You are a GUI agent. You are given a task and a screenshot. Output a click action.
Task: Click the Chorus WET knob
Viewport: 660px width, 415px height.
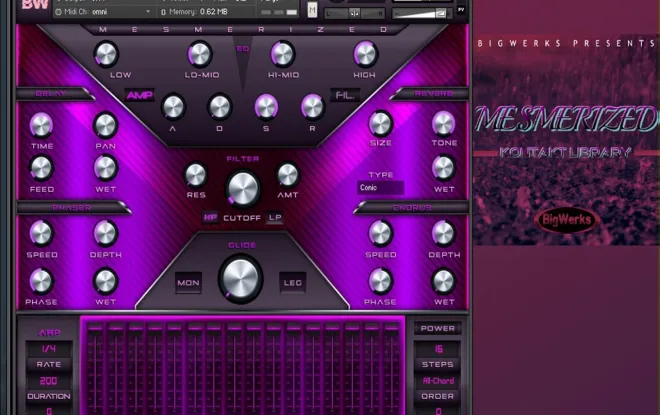tap(444, 281)
